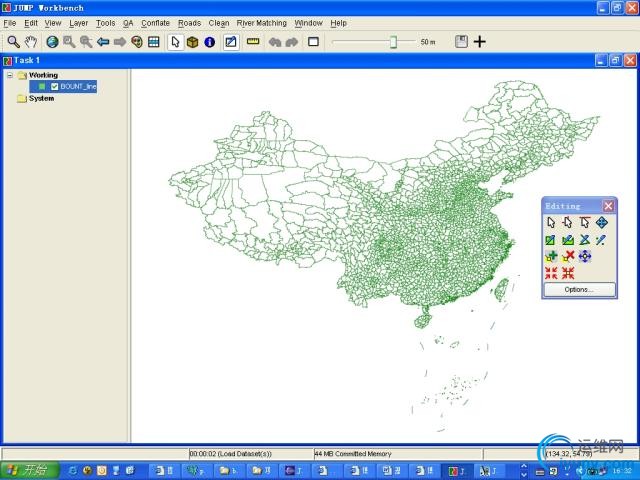Click Insert Vertex tool in Editing toolbox
This screenshot has height=480, width=640.
click(550, 256)
